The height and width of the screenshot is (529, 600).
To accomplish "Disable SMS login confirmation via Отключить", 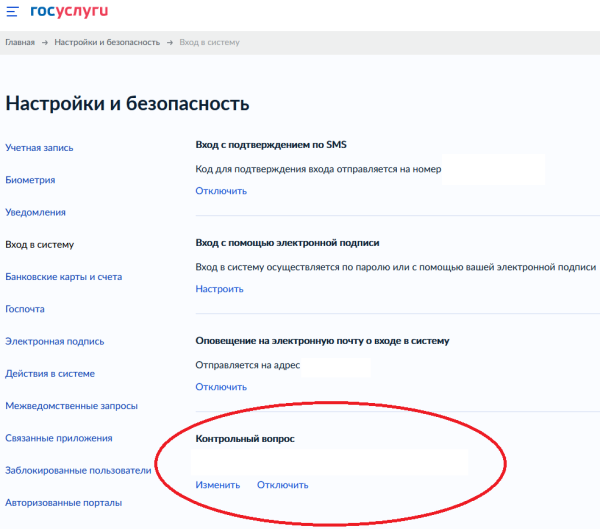I will click(221, 191).
